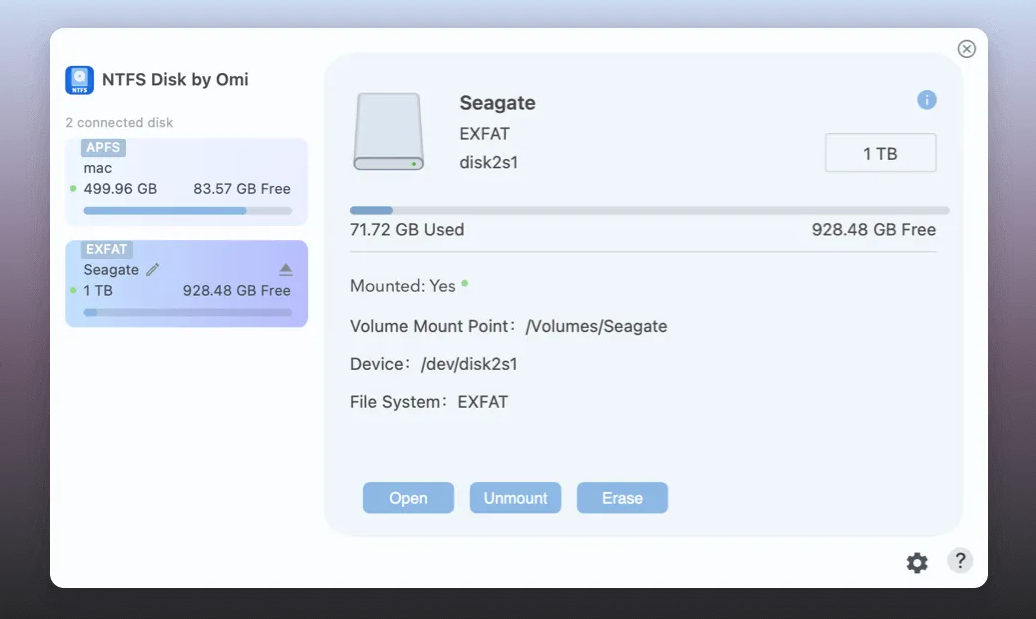Click the Unmount button
The image size is (1036, 619).
(x=515, y=498)
